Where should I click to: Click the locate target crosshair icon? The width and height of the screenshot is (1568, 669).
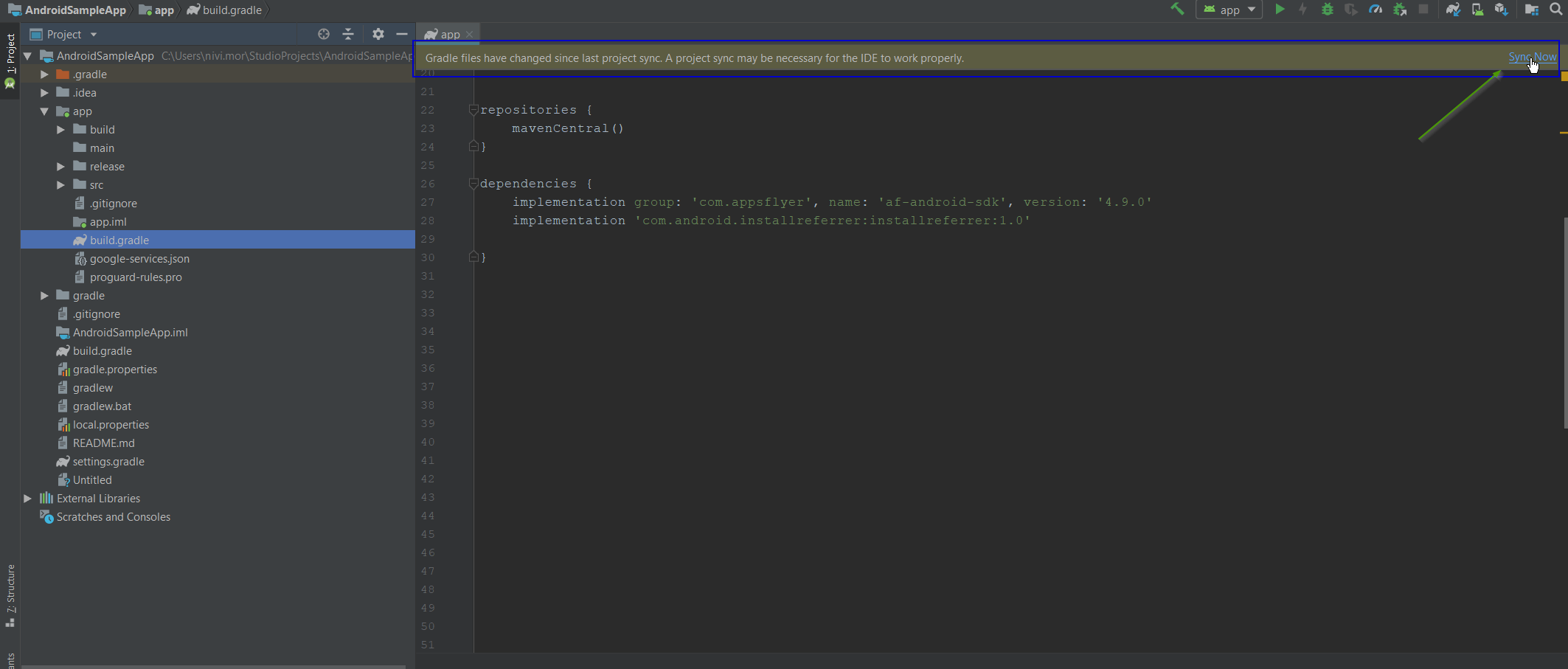[x=323, y=34]
